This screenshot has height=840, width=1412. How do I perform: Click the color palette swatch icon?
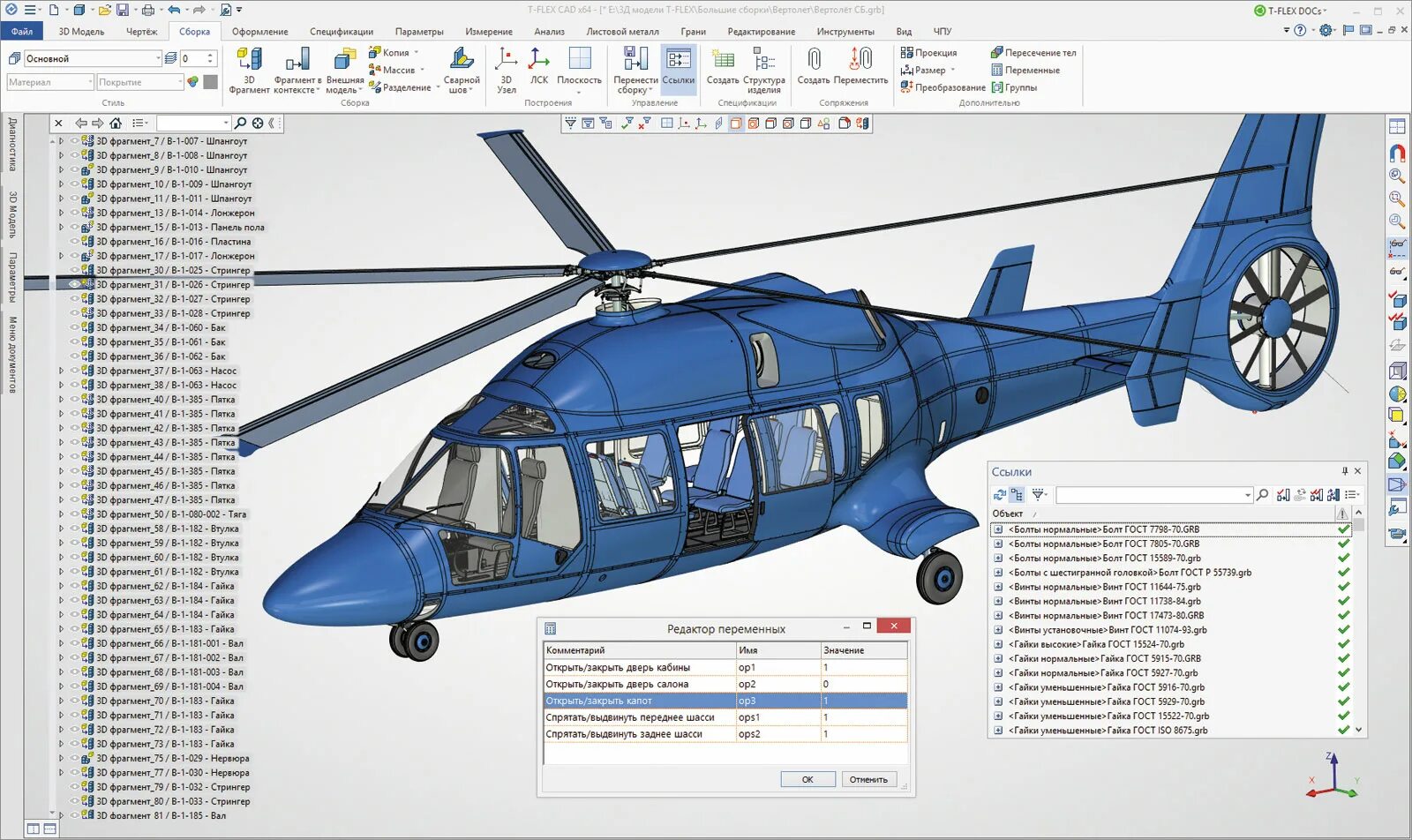[x=192, y=82]
